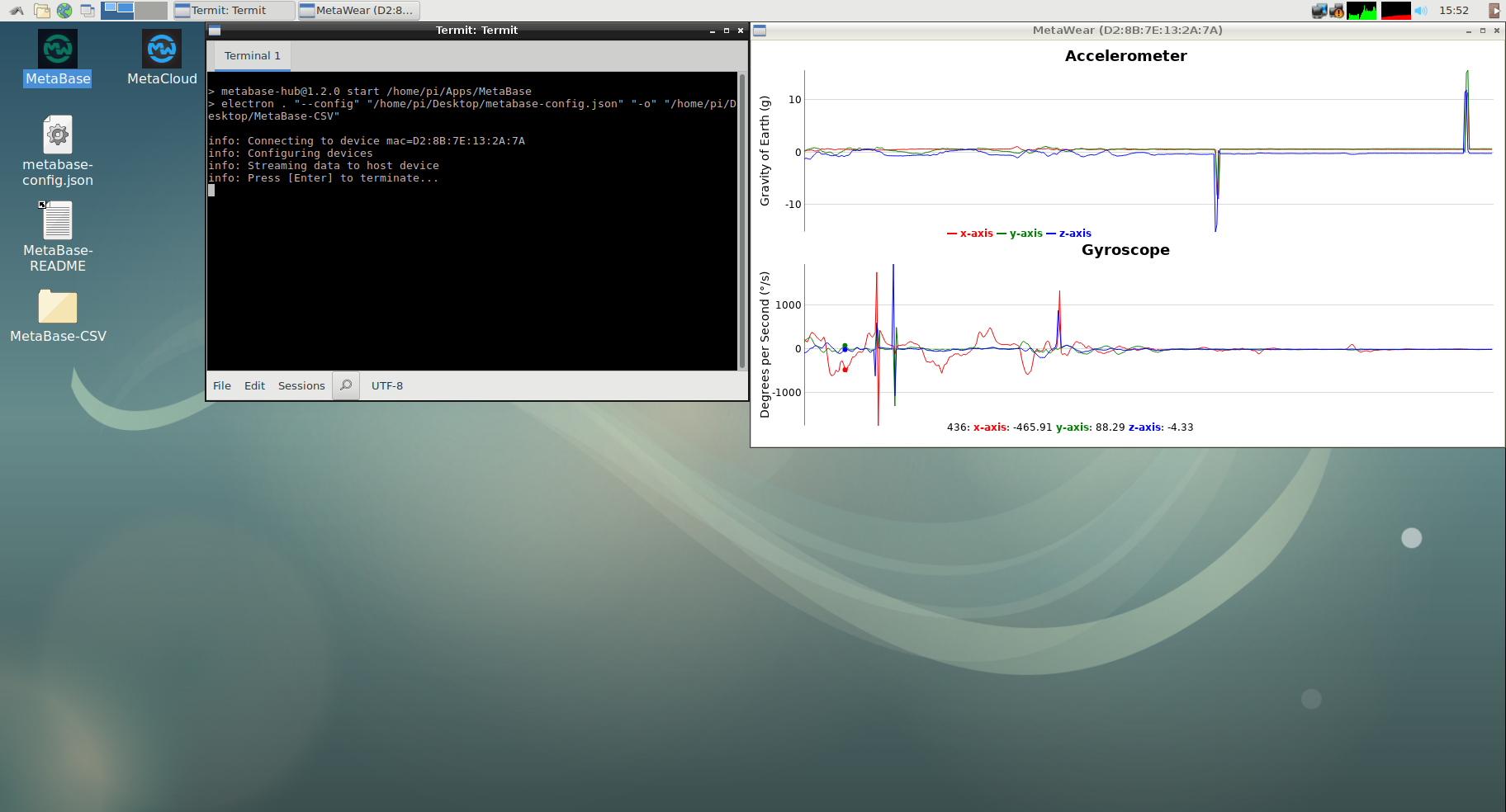
Task: Click the search magnifier button in Termit
Action: tap(346, 385)
